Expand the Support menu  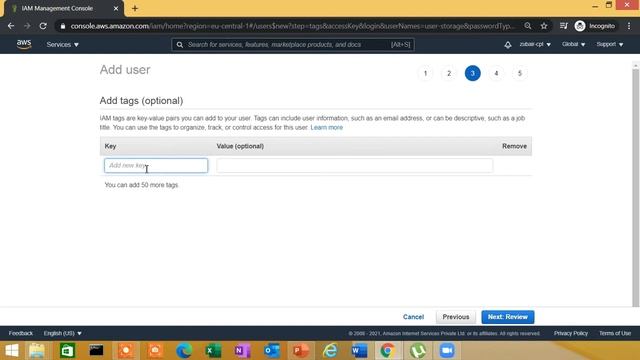pyautogui.click(x=609, y=44)
